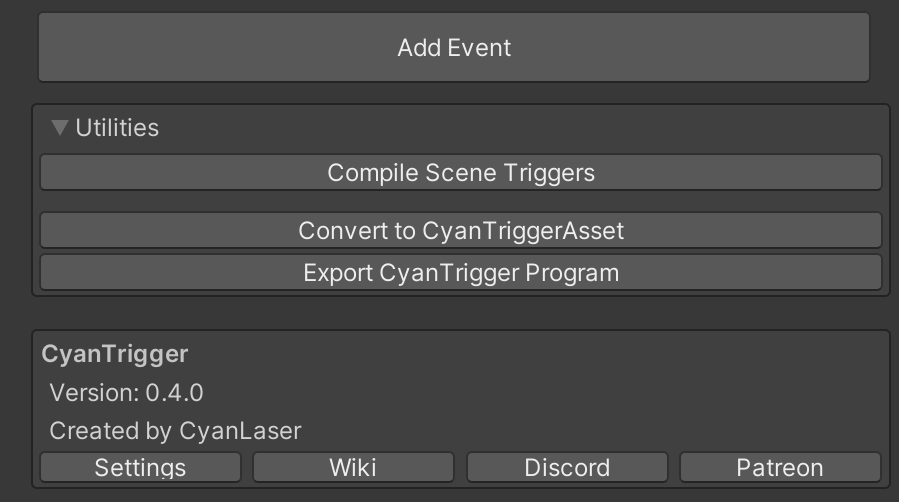
Task: Visit the Discord server button
Action: point(567,467)
